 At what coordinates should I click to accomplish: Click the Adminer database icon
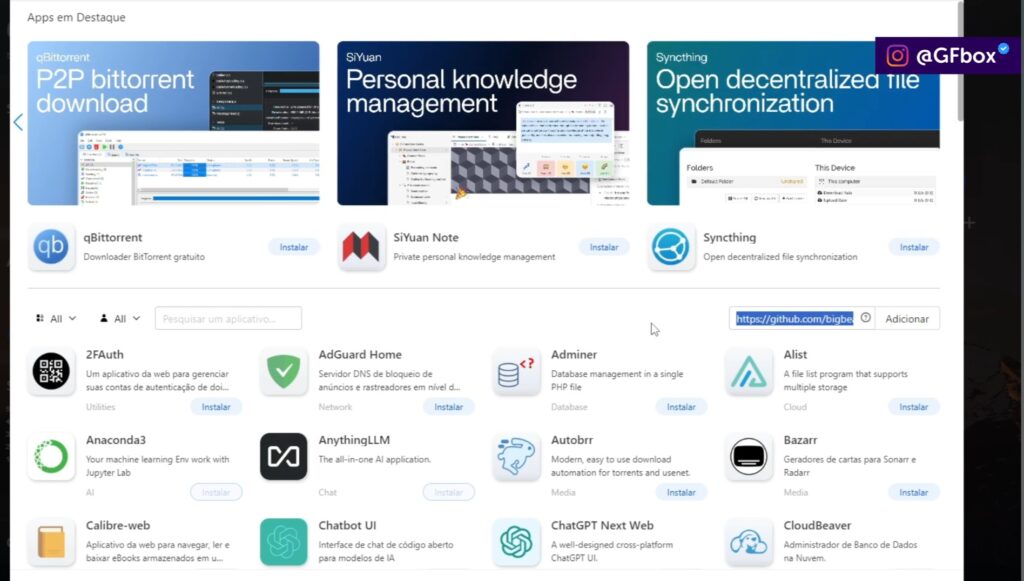[x=517, y=372]
